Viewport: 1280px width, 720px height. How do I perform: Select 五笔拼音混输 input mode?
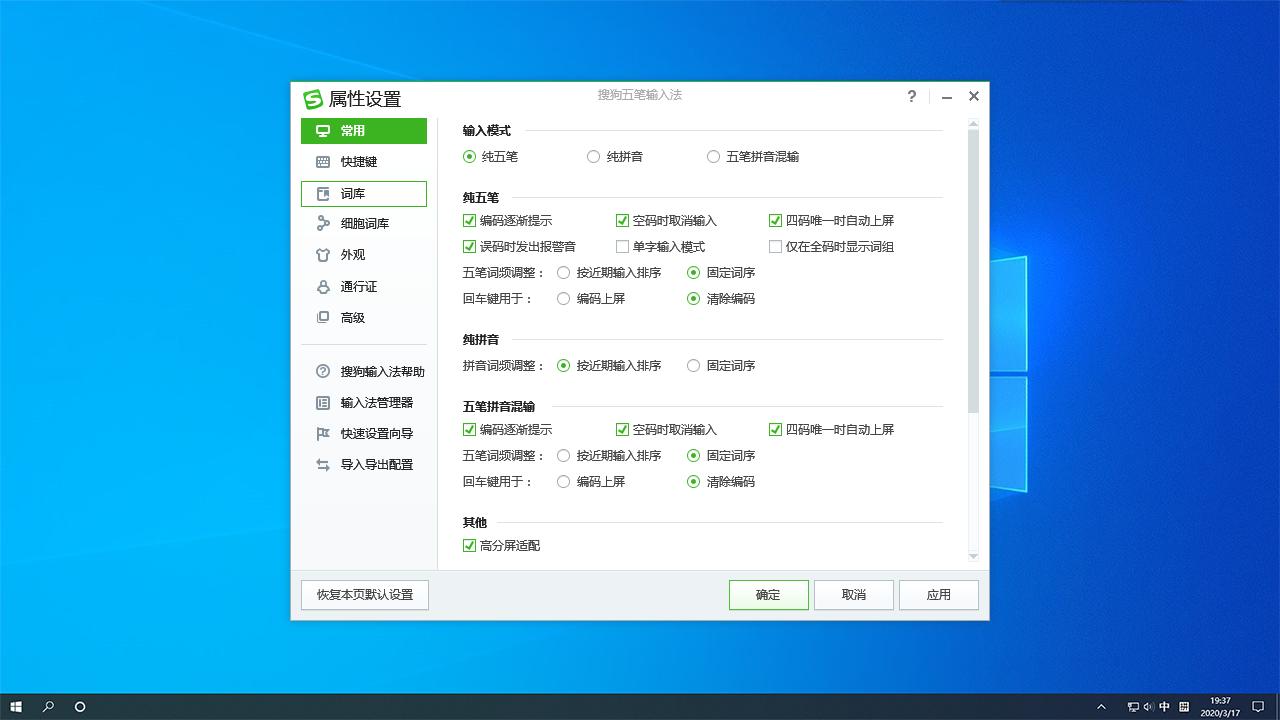click(713, 157)
